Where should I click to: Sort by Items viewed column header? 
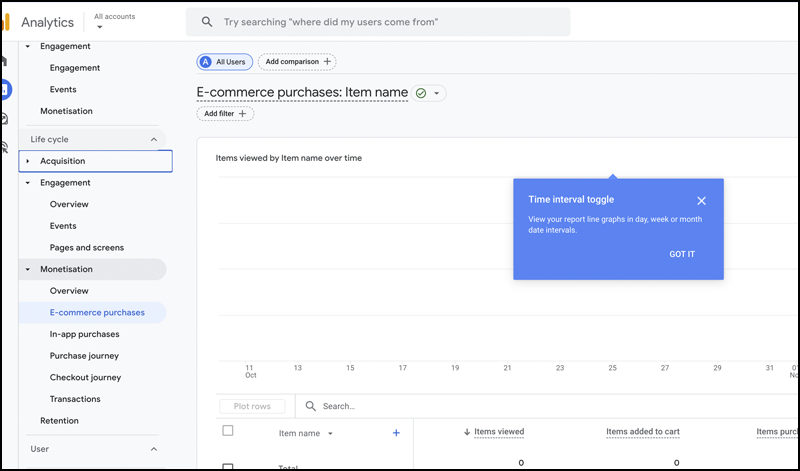[498, 432]
